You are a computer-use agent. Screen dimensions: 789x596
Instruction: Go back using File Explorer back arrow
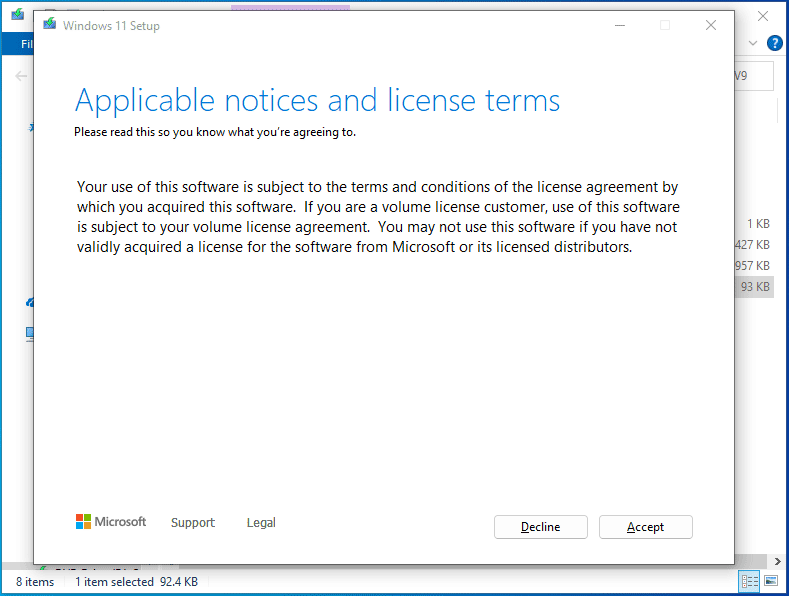point(21,76)
